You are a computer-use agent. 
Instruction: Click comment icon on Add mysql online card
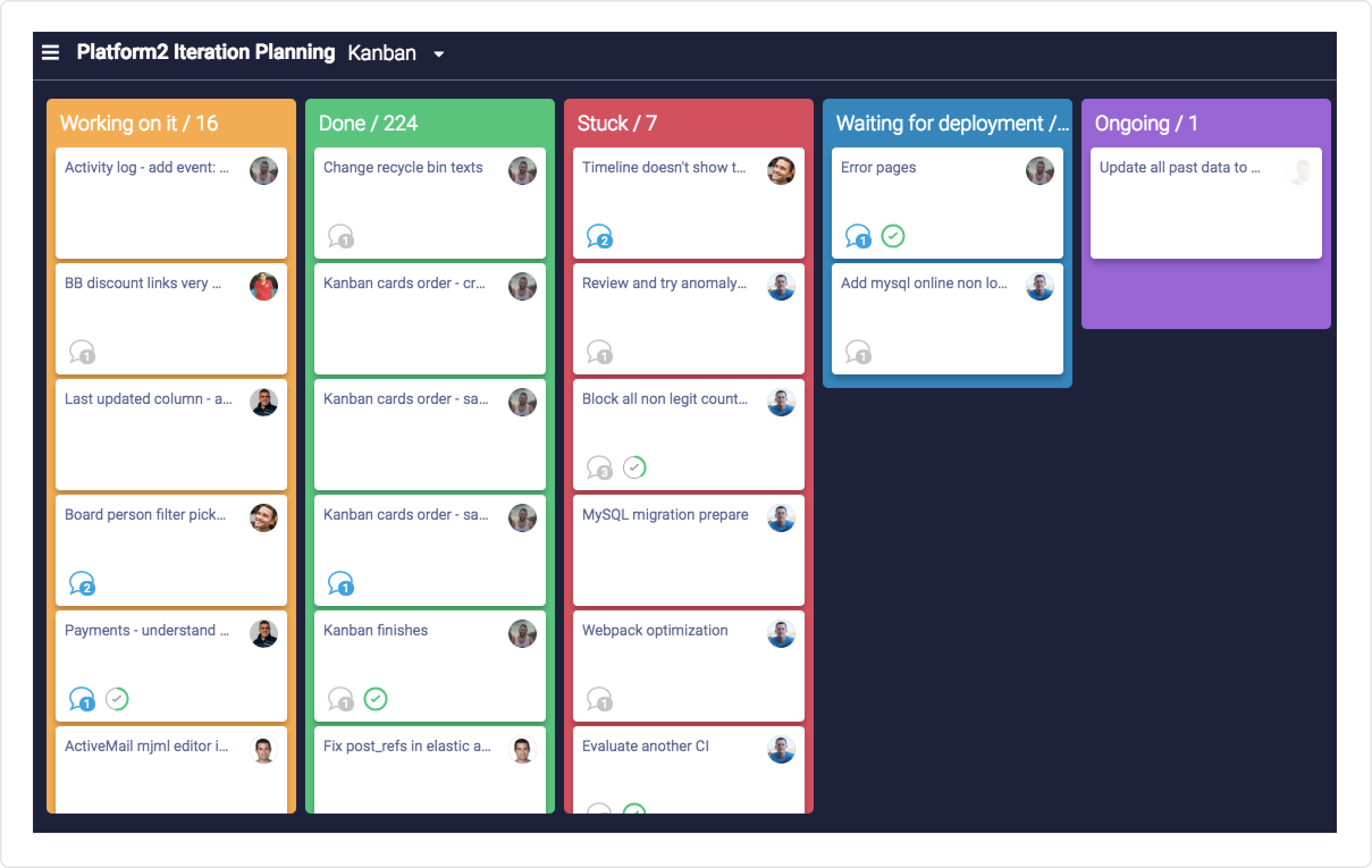857,352
